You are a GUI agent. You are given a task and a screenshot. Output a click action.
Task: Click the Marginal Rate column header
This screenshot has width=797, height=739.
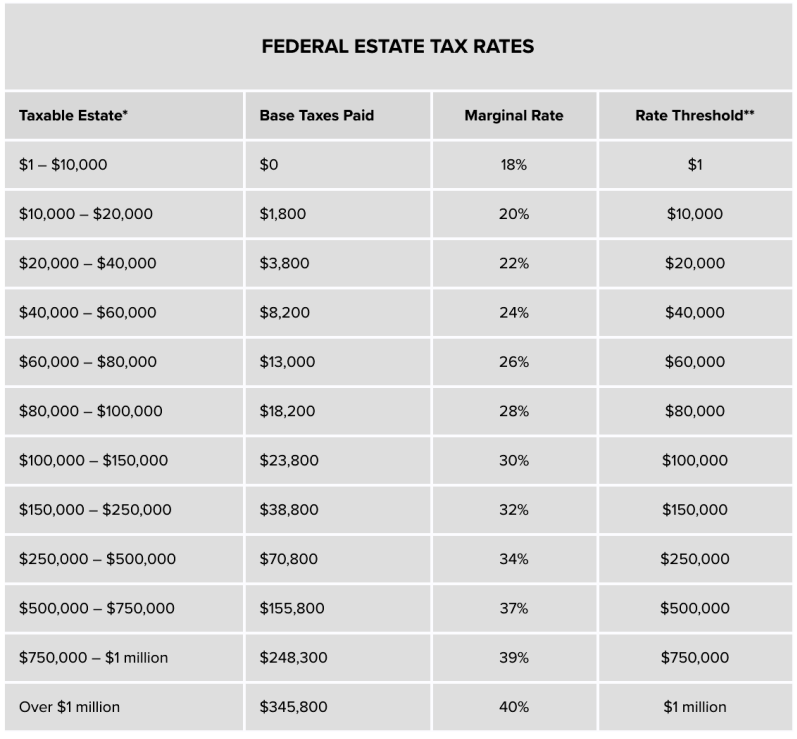click(514, 115)
